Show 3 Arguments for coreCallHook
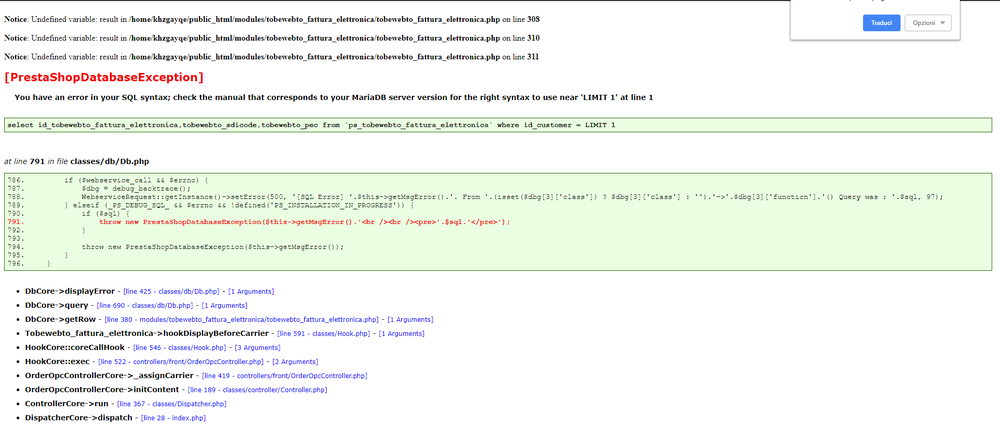This screenshot has height=438, width=1000. pos(258,347)
